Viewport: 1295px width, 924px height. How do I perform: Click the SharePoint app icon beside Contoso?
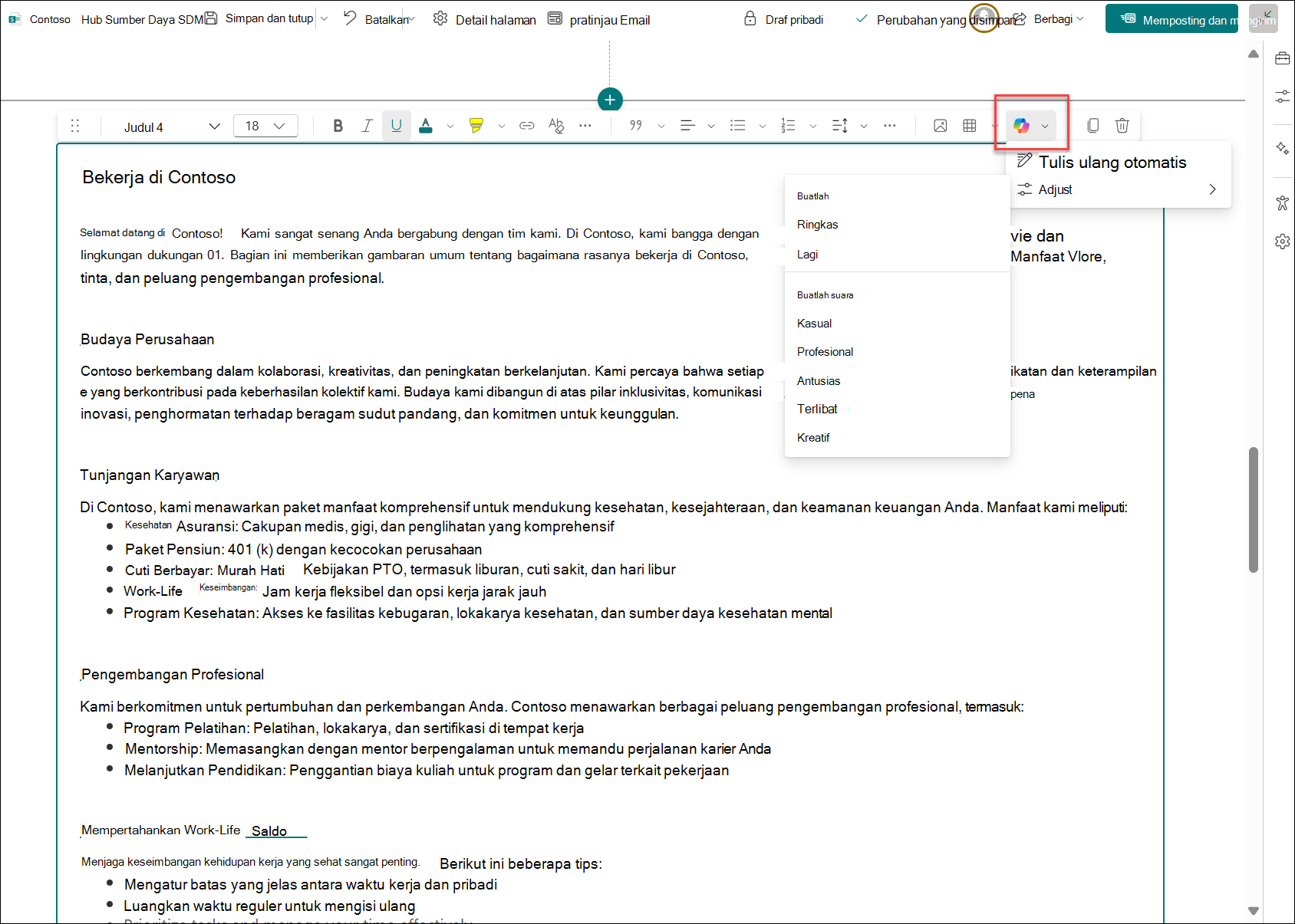click(x=15, y=19)
